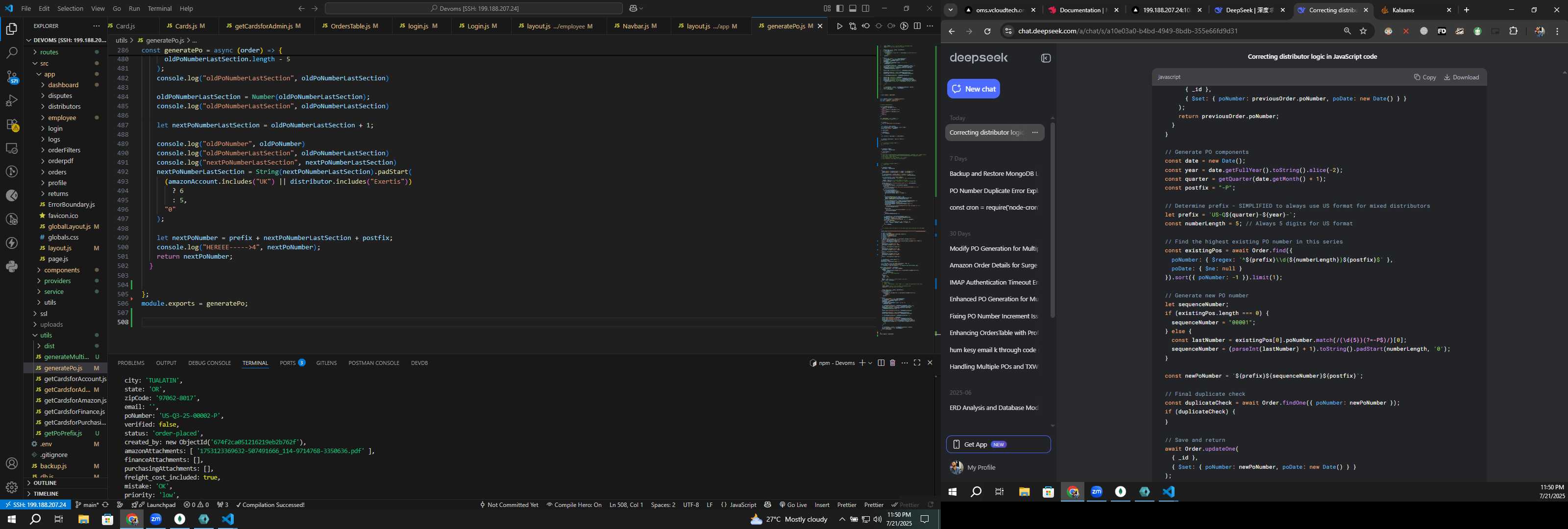The image size is (1568, 529).
Task: Toggle Secondary Side Bar layout icon
Action: (865, 8)
